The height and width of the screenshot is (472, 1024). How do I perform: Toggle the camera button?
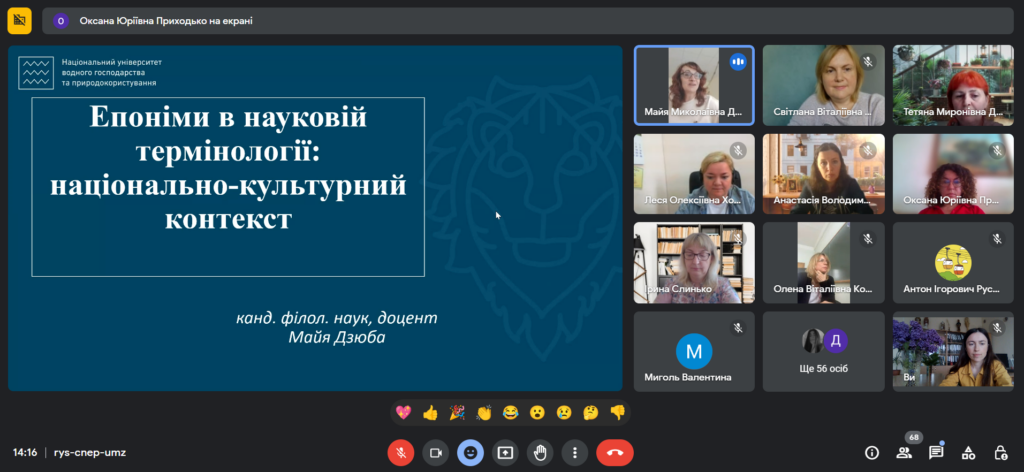click(x=435, y=452)
